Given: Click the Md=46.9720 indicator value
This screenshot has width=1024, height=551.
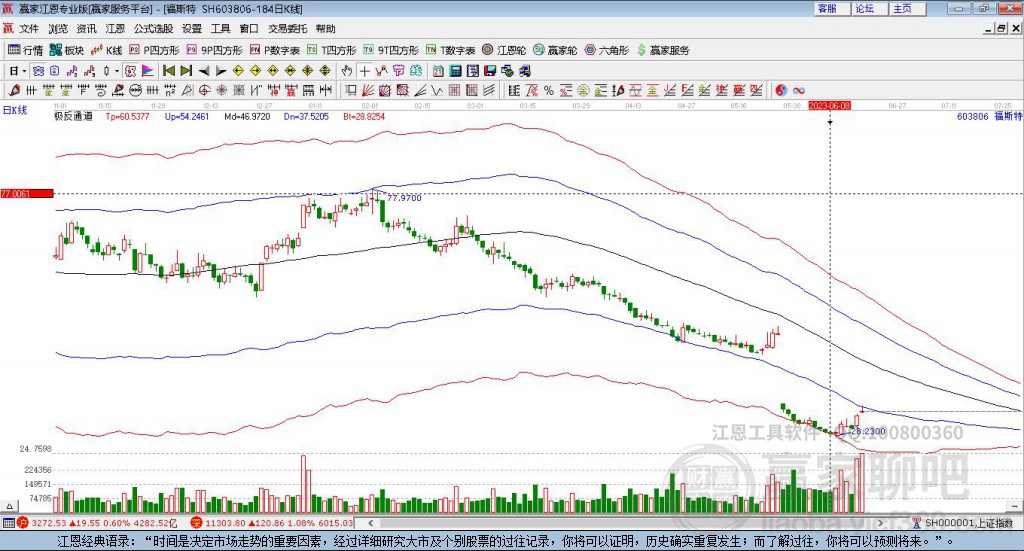Looking at the screenshot, I should [247, 116].
